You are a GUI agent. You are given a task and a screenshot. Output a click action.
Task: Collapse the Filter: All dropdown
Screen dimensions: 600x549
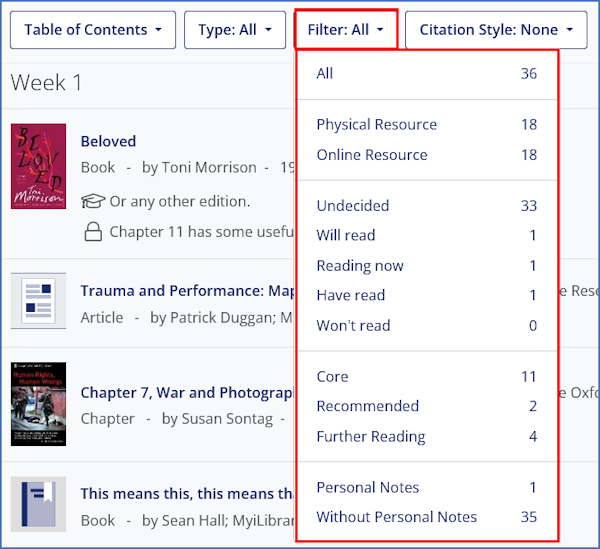(346, 30)
